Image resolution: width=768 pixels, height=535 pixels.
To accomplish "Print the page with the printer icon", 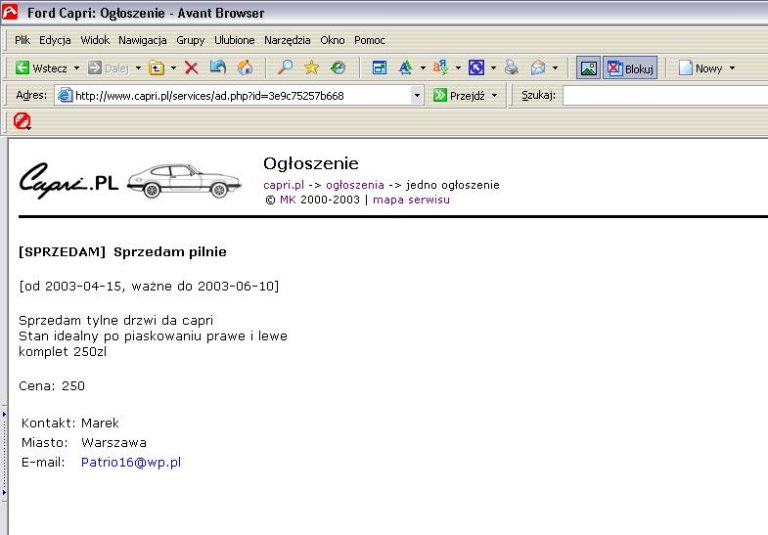I will 511,68.
